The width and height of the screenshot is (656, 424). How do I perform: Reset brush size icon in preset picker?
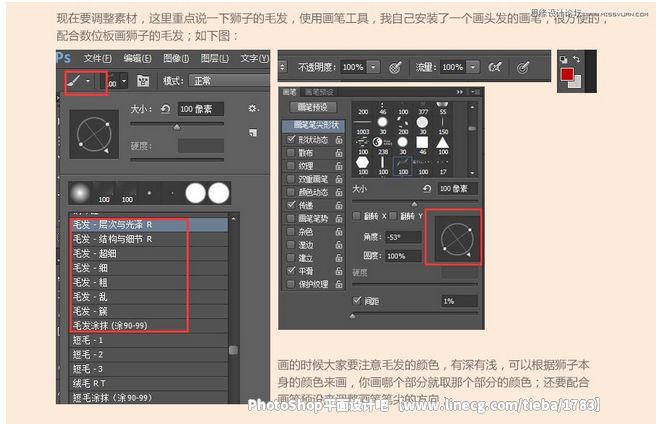(165, 109)
